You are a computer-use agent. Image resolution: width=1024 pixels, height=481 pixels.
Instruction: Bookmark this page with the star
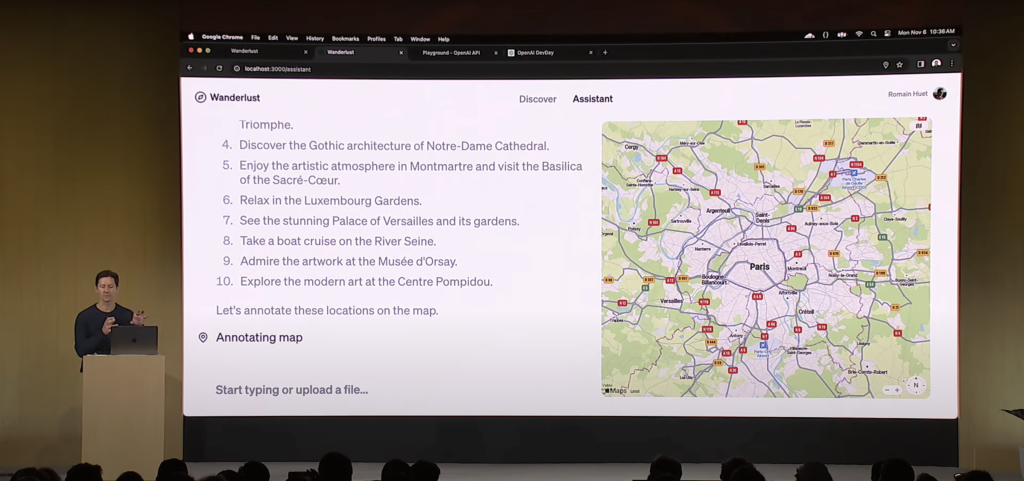(x=899, y=65)
